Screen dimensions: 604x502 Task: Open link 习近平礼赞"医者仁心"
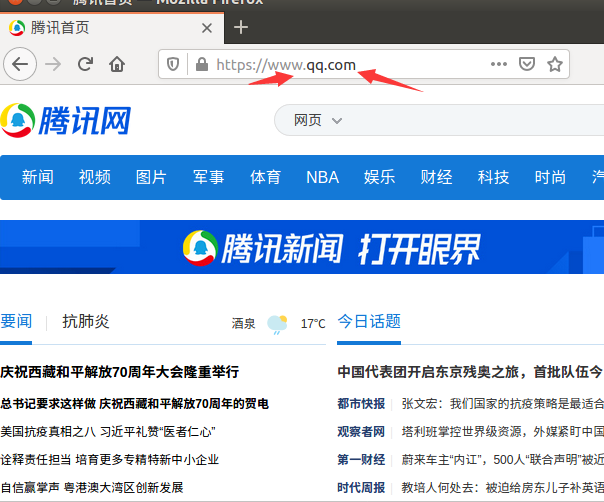click(158, 431)
